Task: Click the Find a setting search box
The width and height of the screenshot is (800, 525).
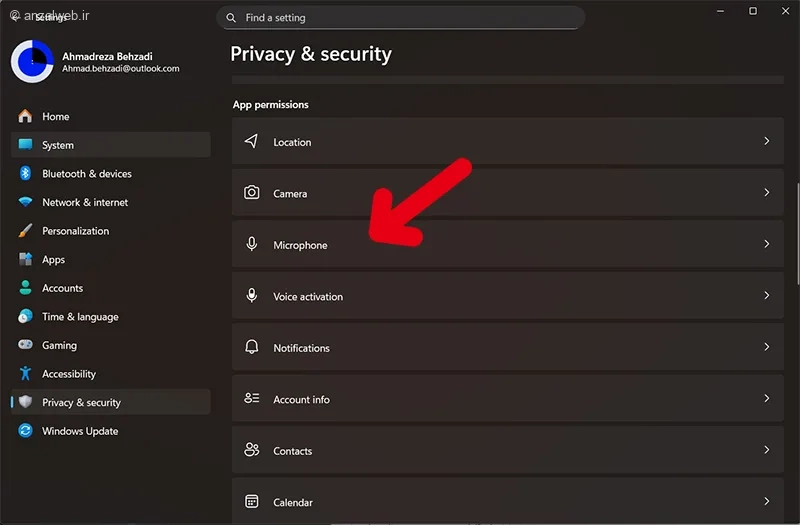Action: (x=401, y=17)
